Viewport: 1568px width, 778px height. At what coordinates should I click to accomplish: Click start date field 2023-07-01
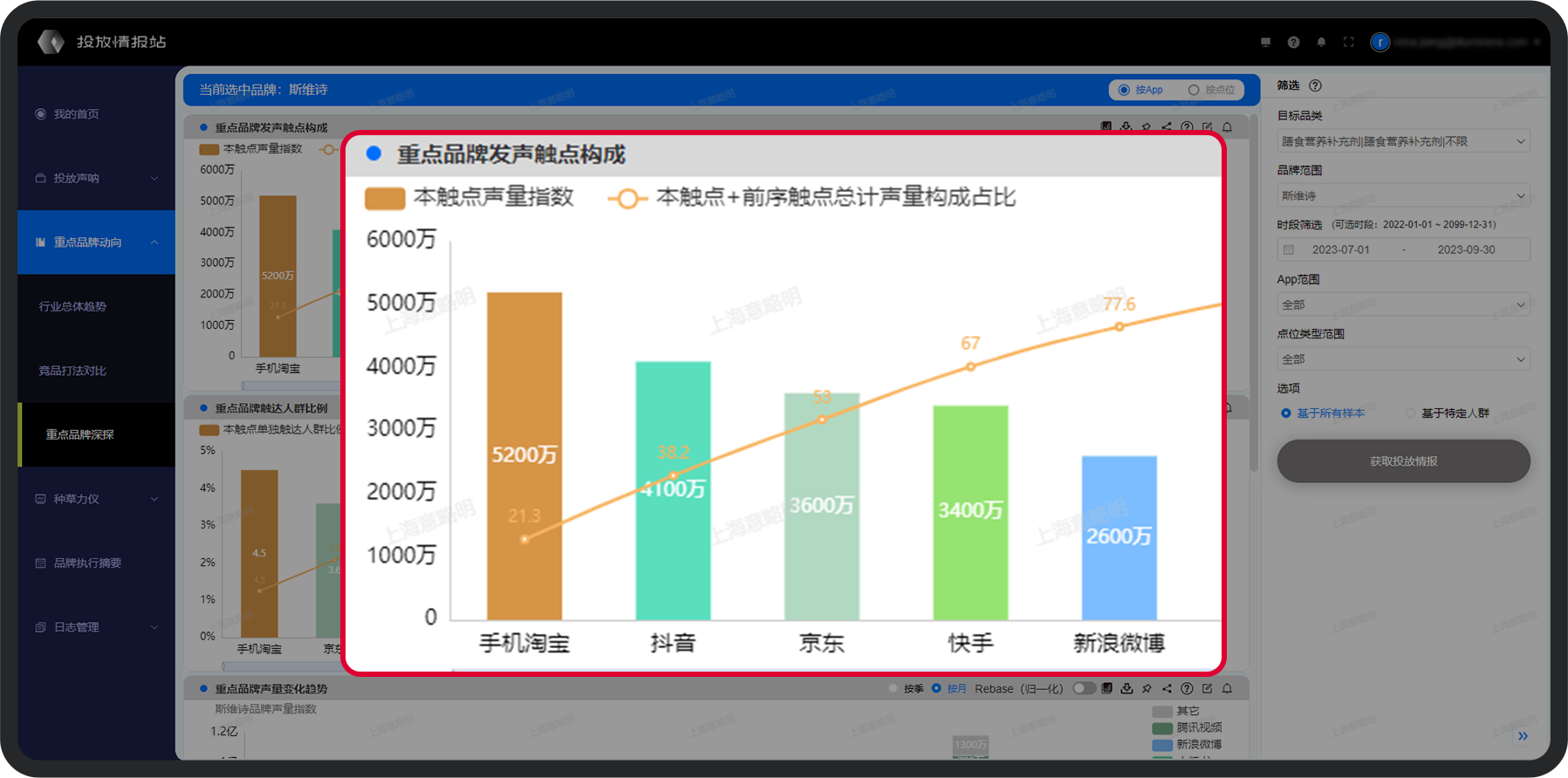pyautogui.click(x=1340, y=249)
